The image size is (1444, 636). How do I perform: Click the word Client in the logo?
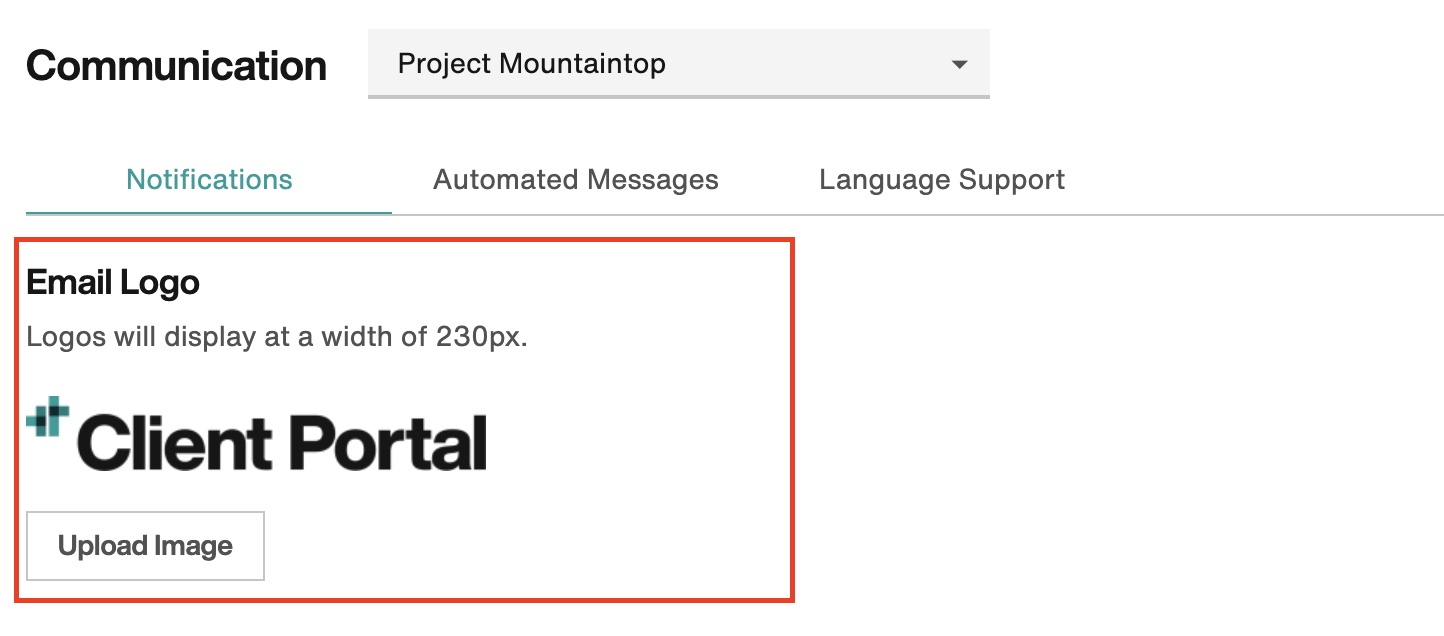[x=174, y=441]
